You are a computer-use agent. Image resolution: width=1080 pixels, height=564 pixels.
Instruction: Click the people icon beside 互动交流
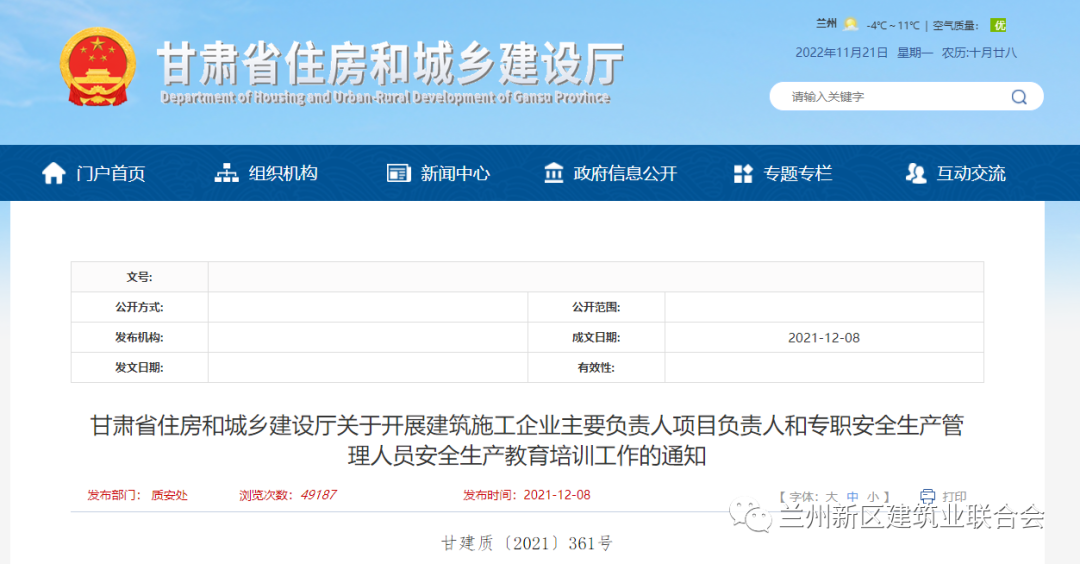pyautogui.click(x=915, y=174)
